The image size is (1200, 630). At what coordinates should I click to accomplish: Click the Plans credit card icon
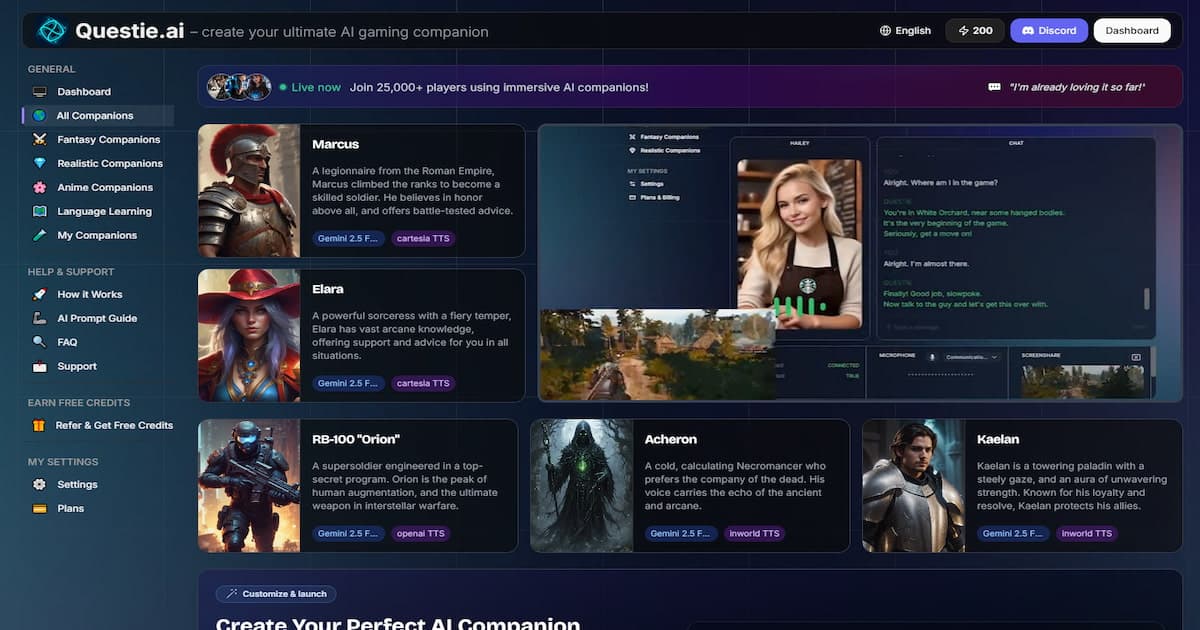pyautogui.click(x=39, y=509)
